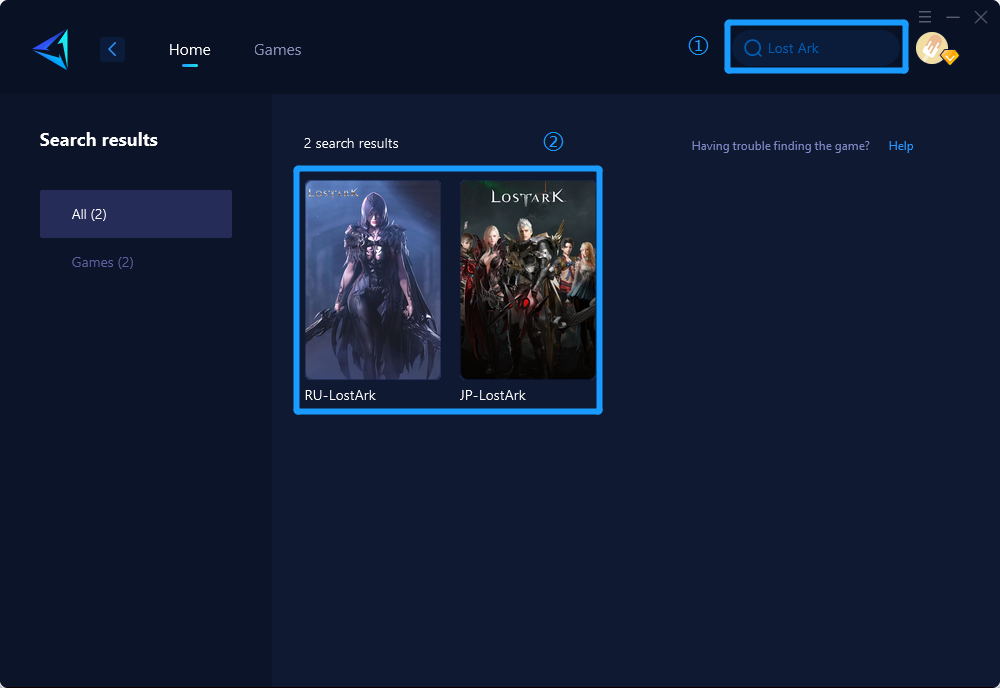The image size is (1000, 688).
Task: Click the search magnifier icon
Action: 753,48
